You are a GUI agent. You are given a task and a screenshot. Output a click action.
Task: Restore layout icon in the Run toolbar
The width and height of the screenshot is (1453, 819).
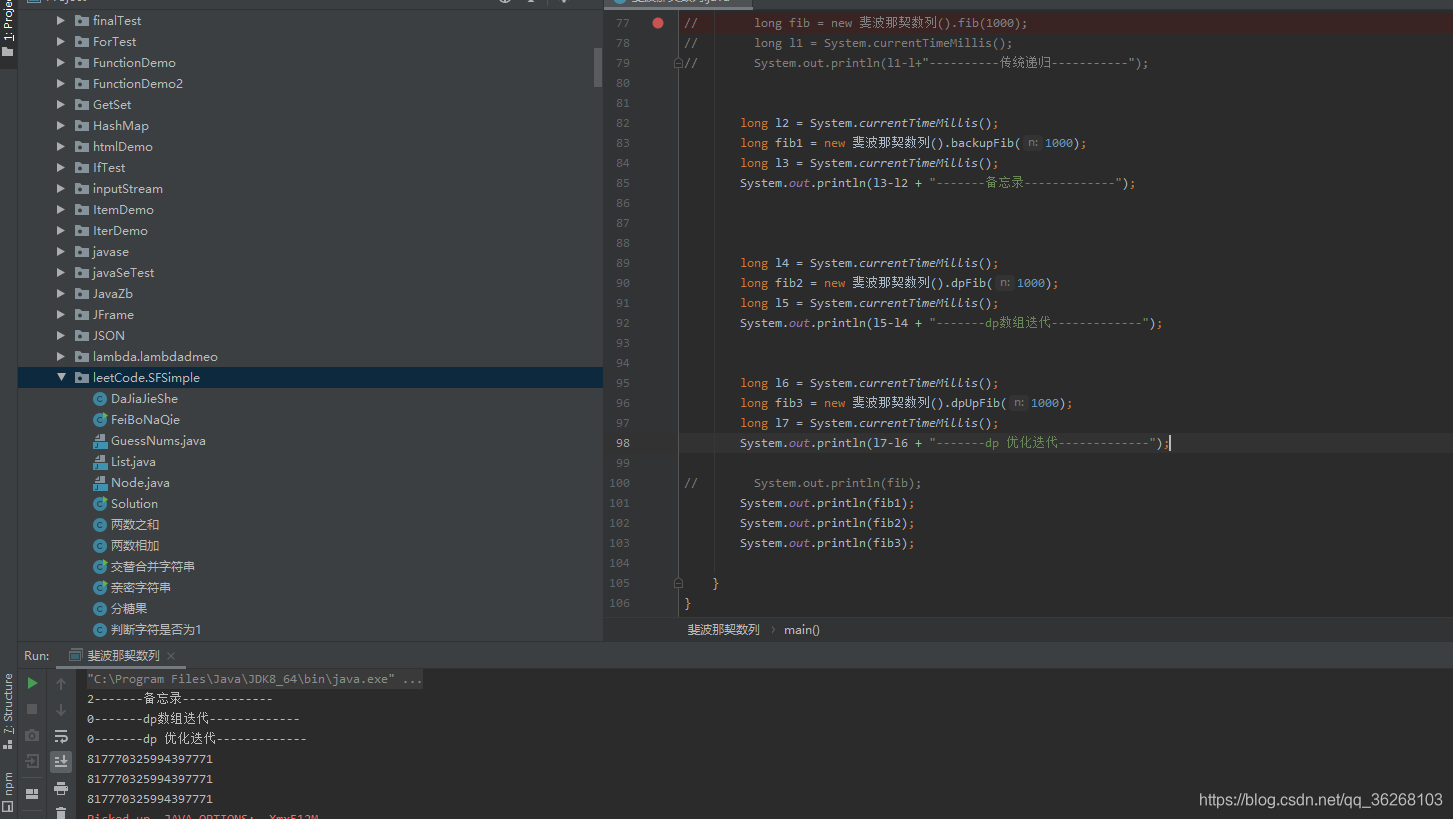point(32,793)
